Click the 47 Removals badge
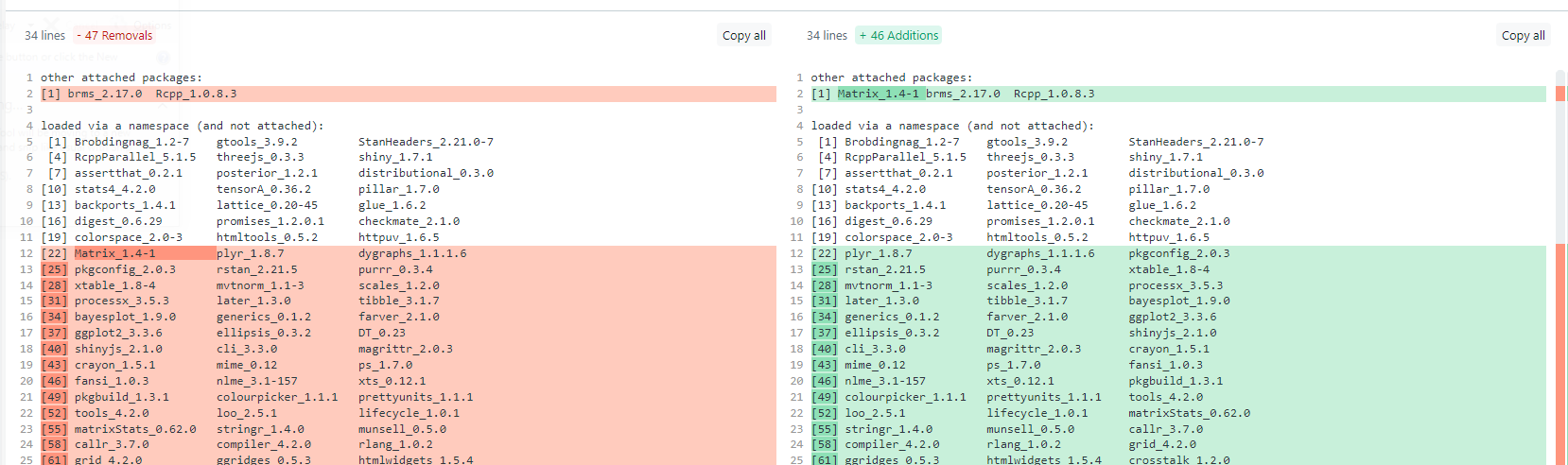This screenshot has width=1568, height=465. pos(114,36)
